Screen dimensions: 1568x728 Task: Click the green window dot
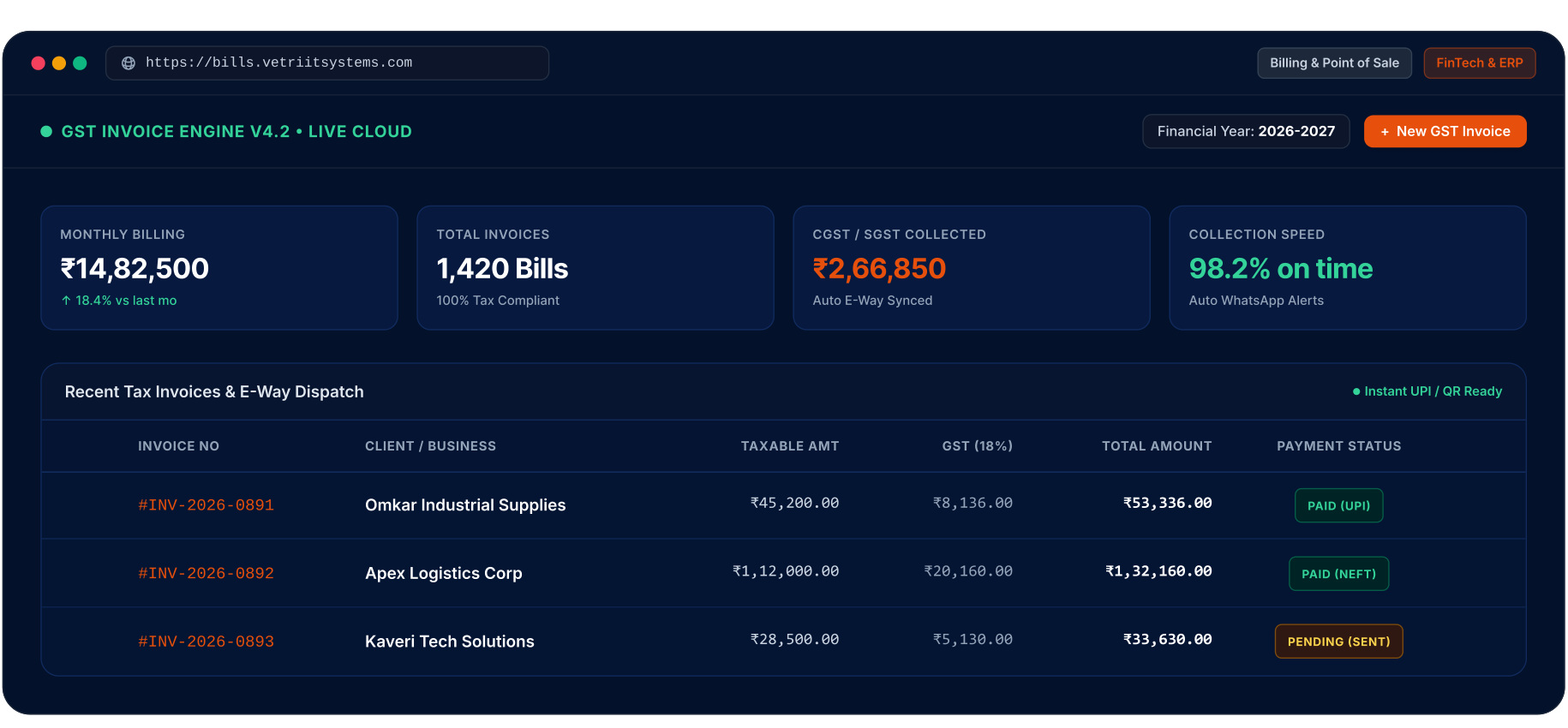pyautogui.click(x=80, y=63)
